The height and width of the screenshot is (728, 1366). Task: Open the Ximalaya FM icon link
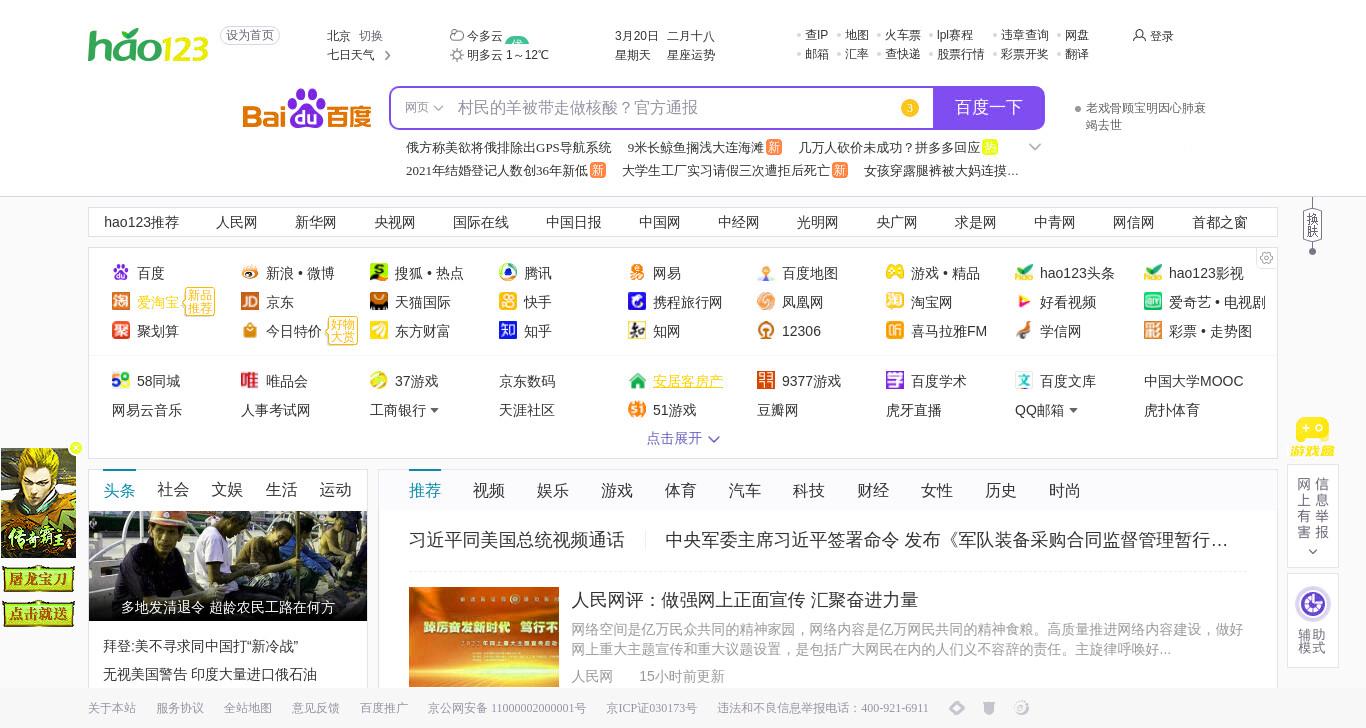point(895,330)
